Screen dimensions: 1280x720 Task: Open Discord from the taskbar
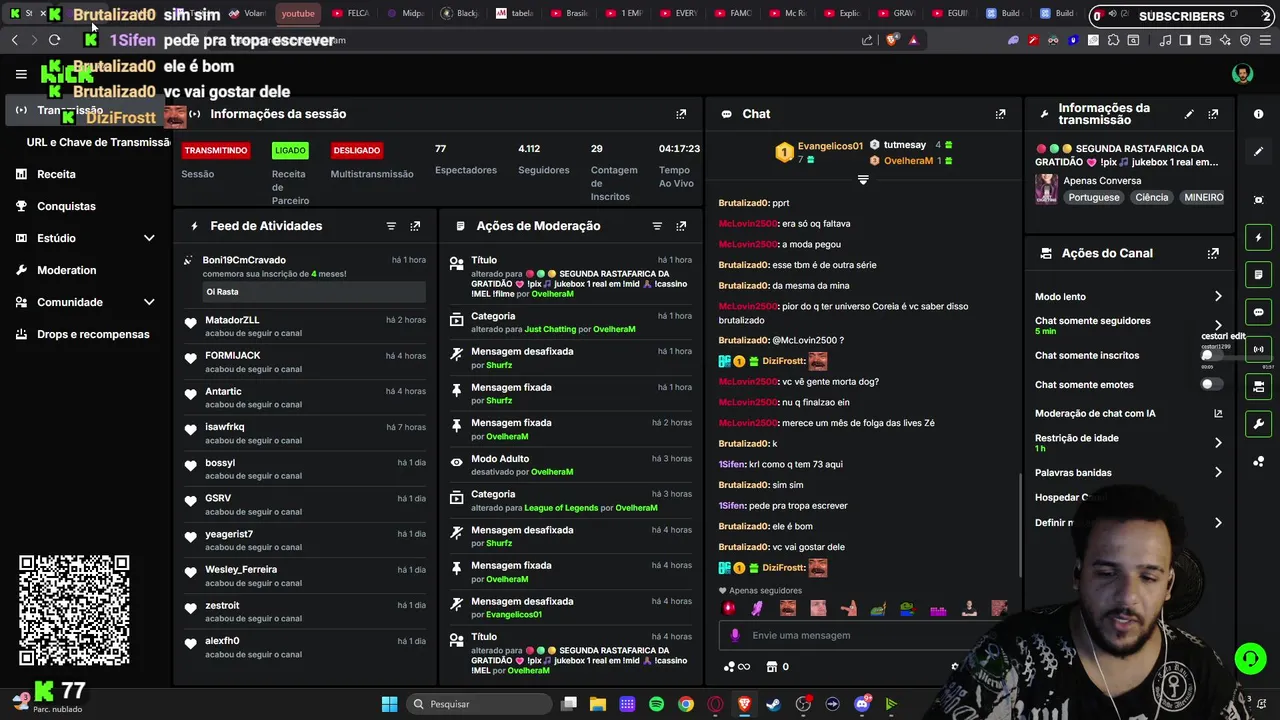pyautogui.click(x=862, y=704)
